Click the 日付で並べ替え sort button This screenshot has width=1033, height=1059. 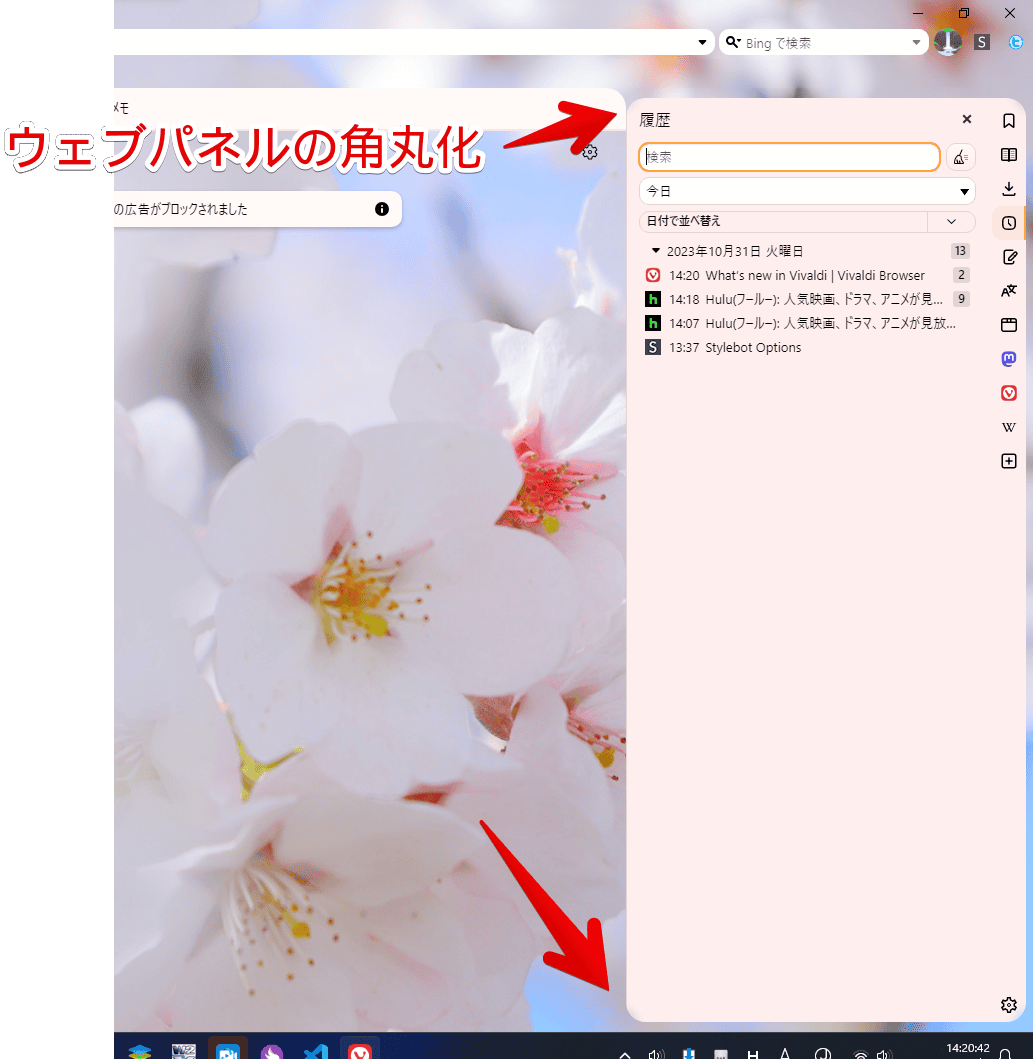(783, 221)
